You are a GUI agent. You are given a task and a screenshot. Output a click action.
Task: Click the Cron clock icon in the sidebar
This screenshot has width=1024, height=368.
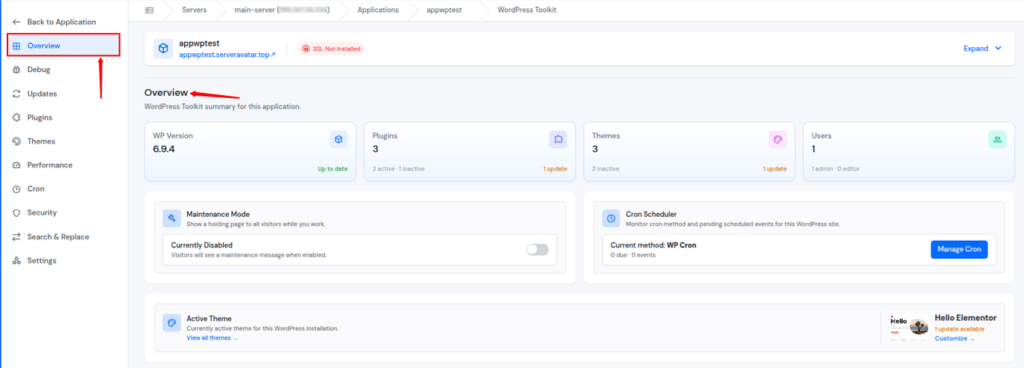tap(16, 189)
